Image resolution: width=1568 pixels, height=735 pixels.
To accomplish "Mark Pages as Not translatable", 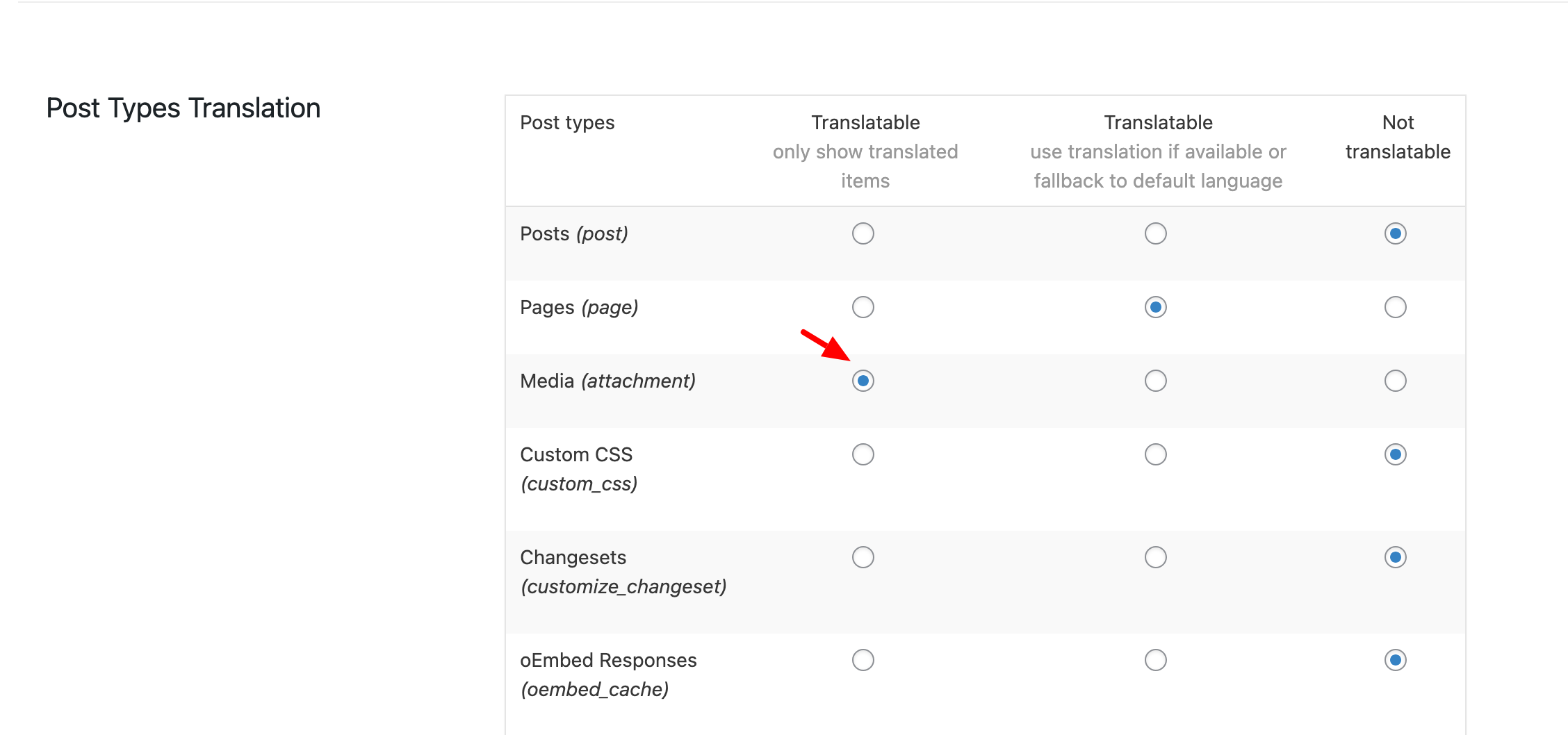I will pyautogui.click(x=1396, y=307).
